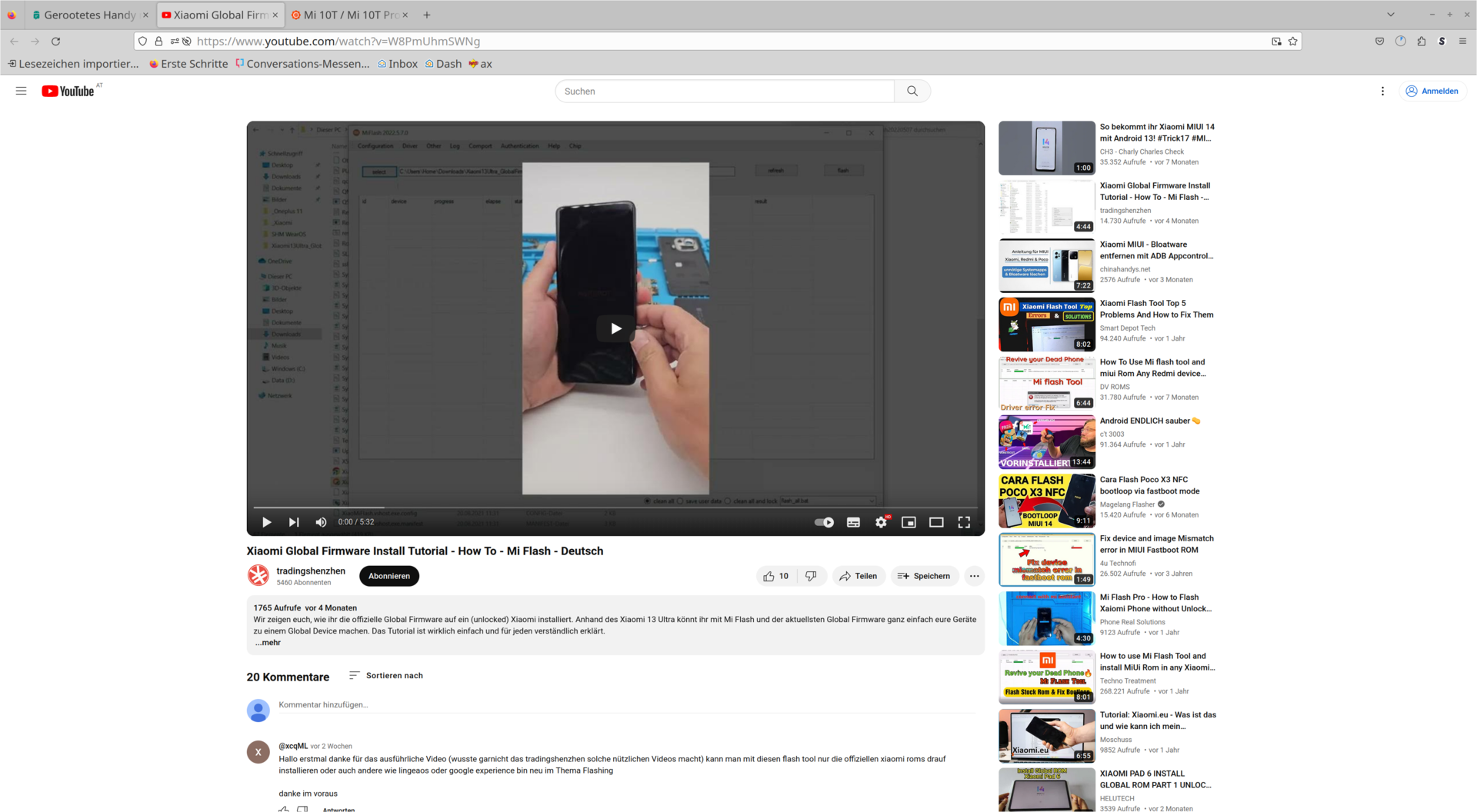Mute the video with the speaker icon
Image resolution: width=1477 pixels, height=812 pixels.
coord(321,522)
